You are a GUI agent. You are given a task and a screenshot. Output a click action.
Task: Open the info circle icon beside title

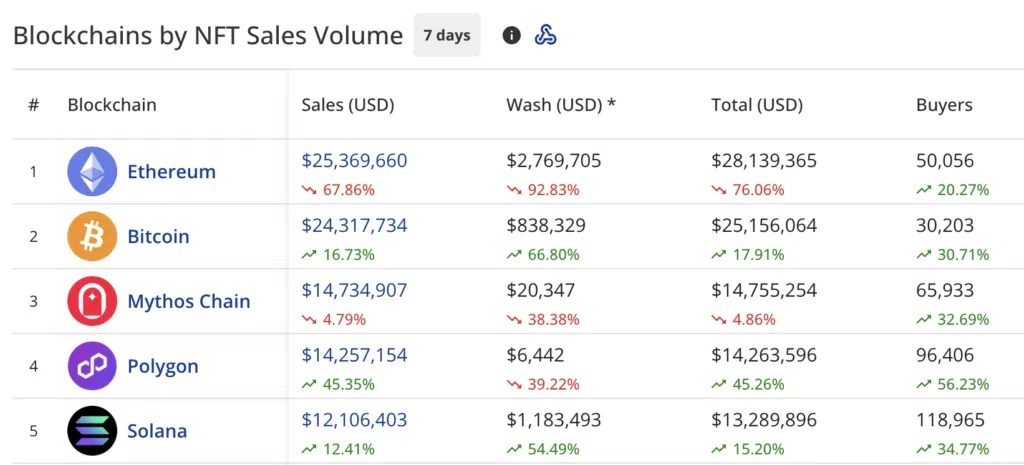click(x=511, y=36)
